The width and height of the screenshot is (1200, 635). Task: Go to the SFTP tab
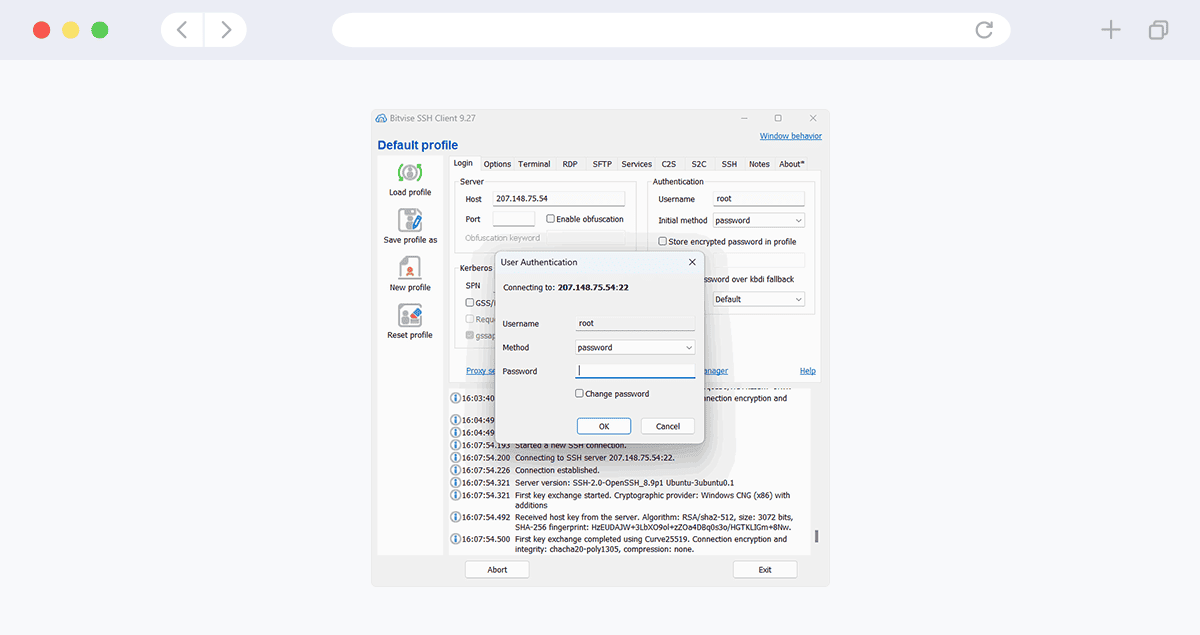(x=602, y=164)
